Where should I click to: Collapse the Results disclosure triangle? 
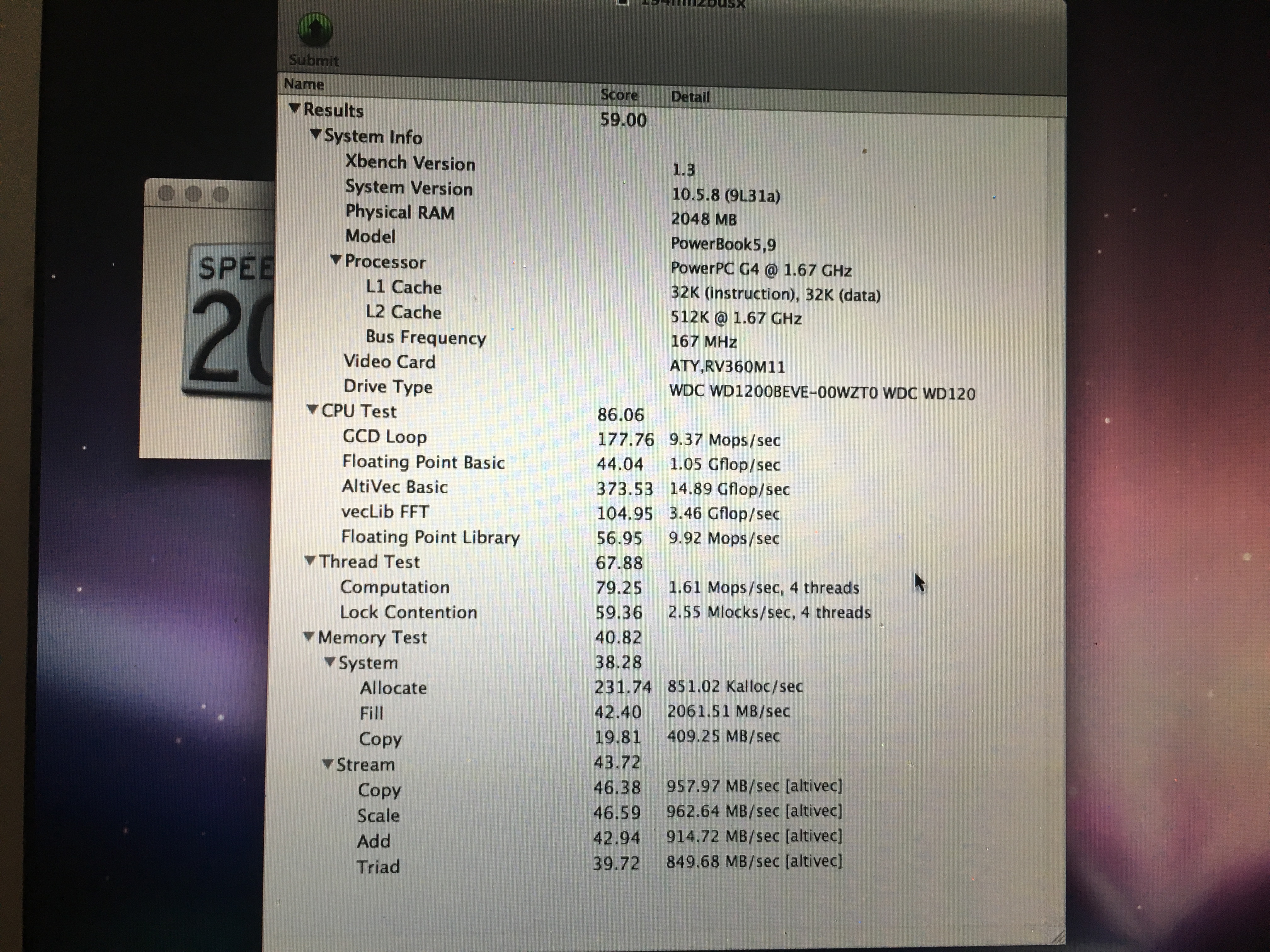pos(295,108)
